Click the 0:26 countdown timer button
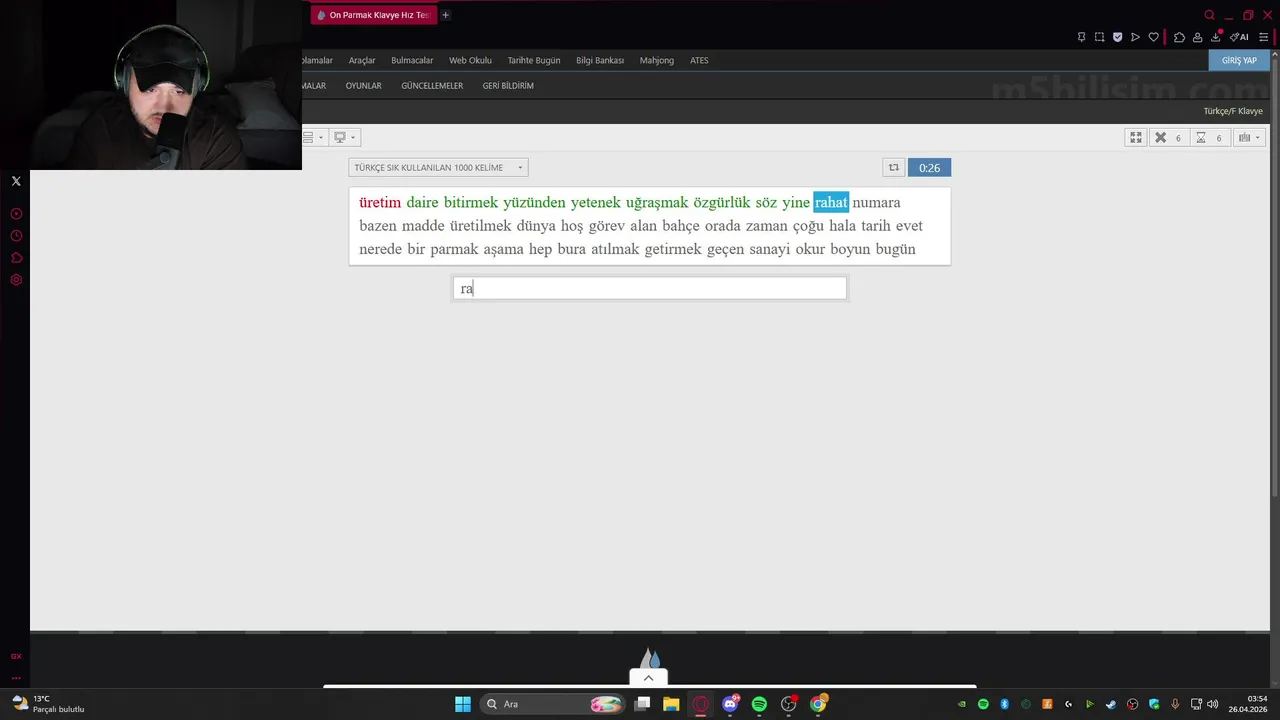 click(929, 168)
